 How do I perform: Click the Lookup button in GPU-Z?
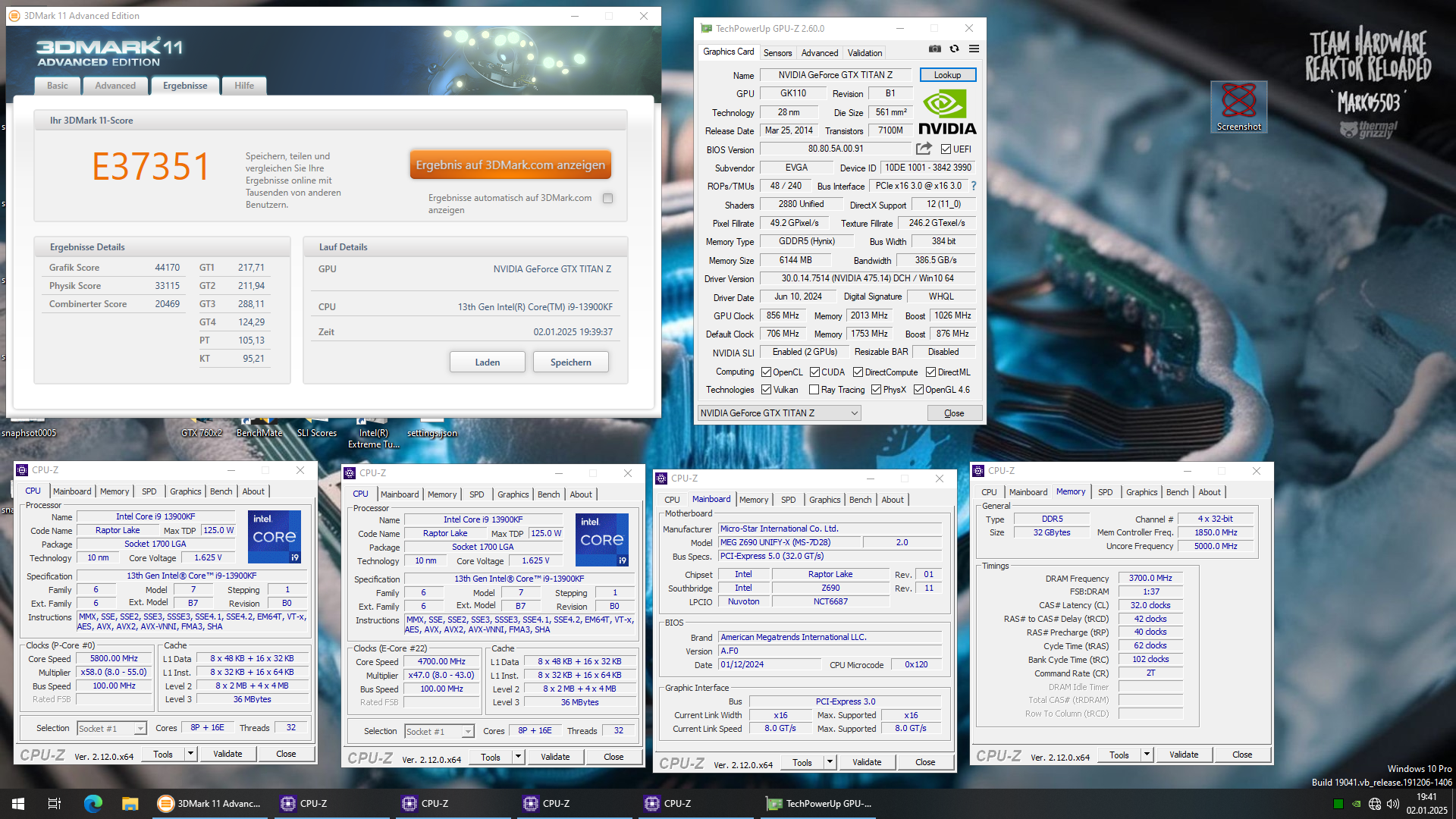(947, 75)
